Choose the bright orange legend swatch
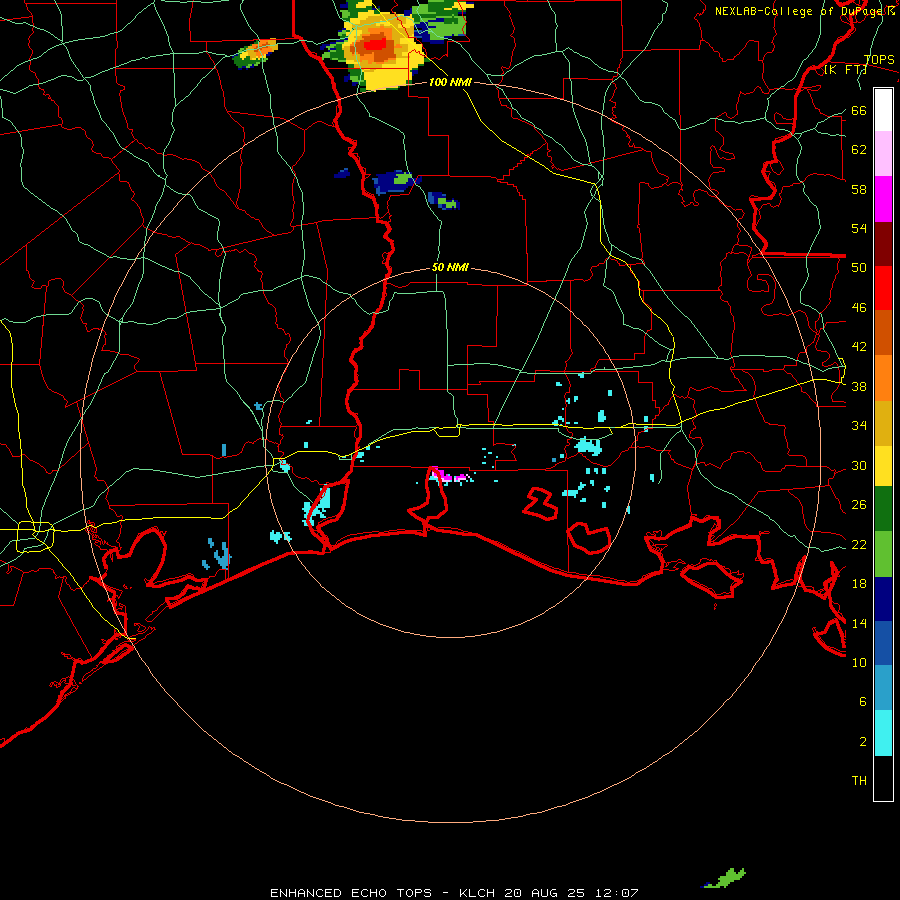The width and height of the screenshot is (900, 900). 883,378
